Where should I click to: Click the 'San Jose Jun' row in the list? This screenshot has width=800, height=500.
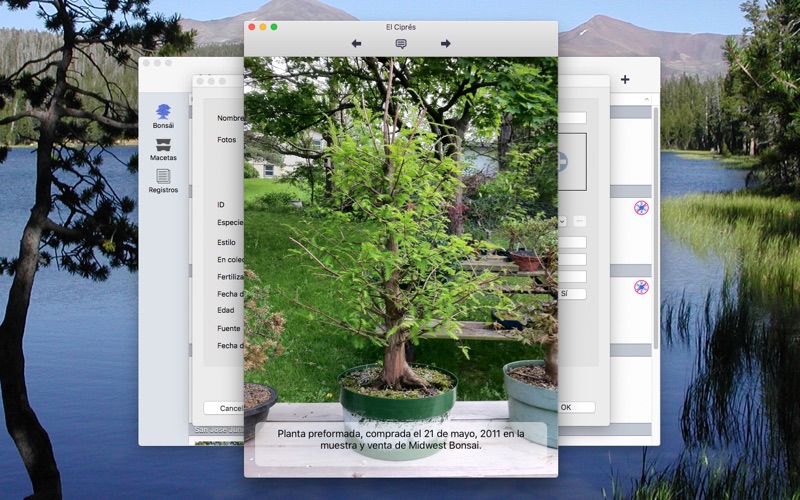click(x=218, y=430)
